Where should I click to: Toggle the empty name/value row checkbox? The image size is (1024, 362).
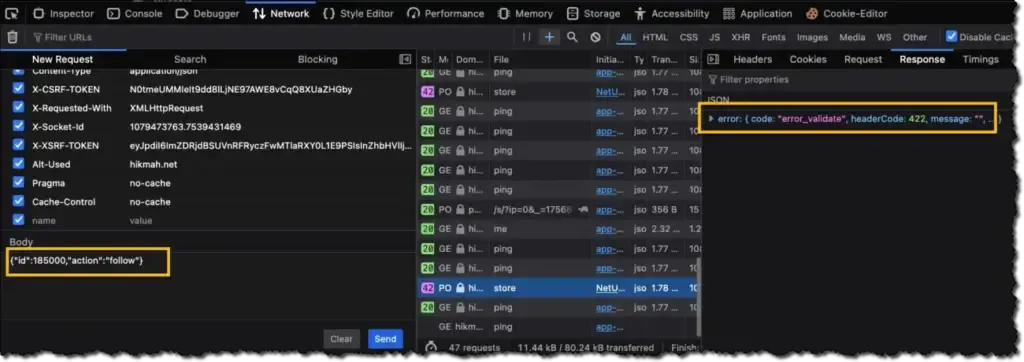18,220
